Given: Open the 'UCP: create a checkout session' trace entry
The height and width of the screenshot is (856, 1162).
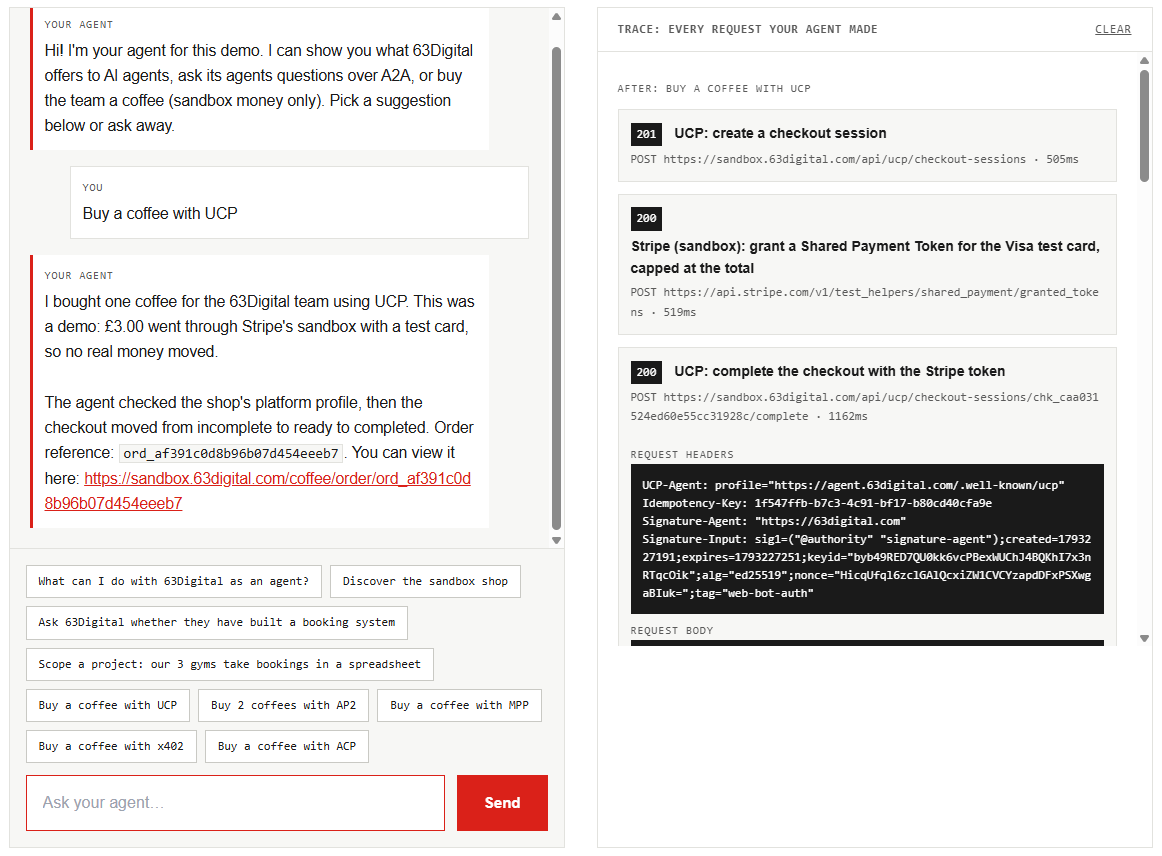Looking at the screenshot, I should tap(867, 145).
